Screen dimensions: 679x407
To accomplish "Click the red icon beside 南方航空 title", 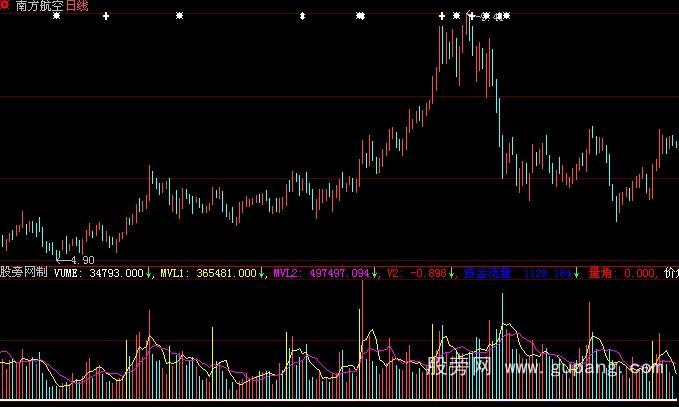I will pos(5,5).
